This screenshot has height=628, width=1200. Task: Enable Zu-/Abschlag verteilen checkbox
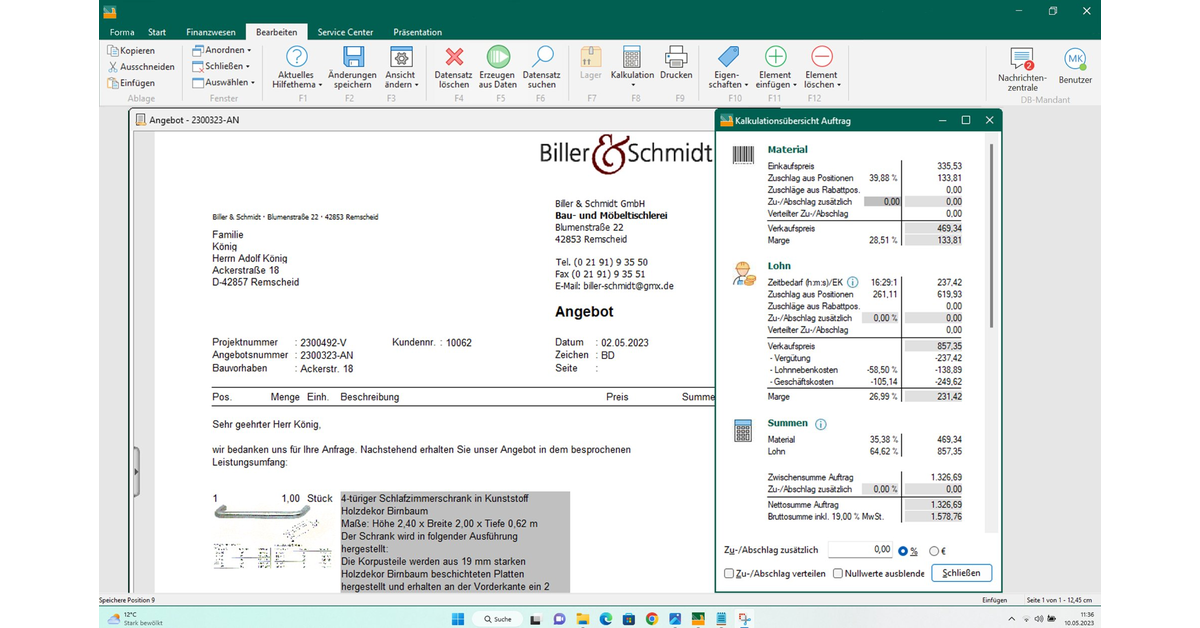(x=729, y=574)
